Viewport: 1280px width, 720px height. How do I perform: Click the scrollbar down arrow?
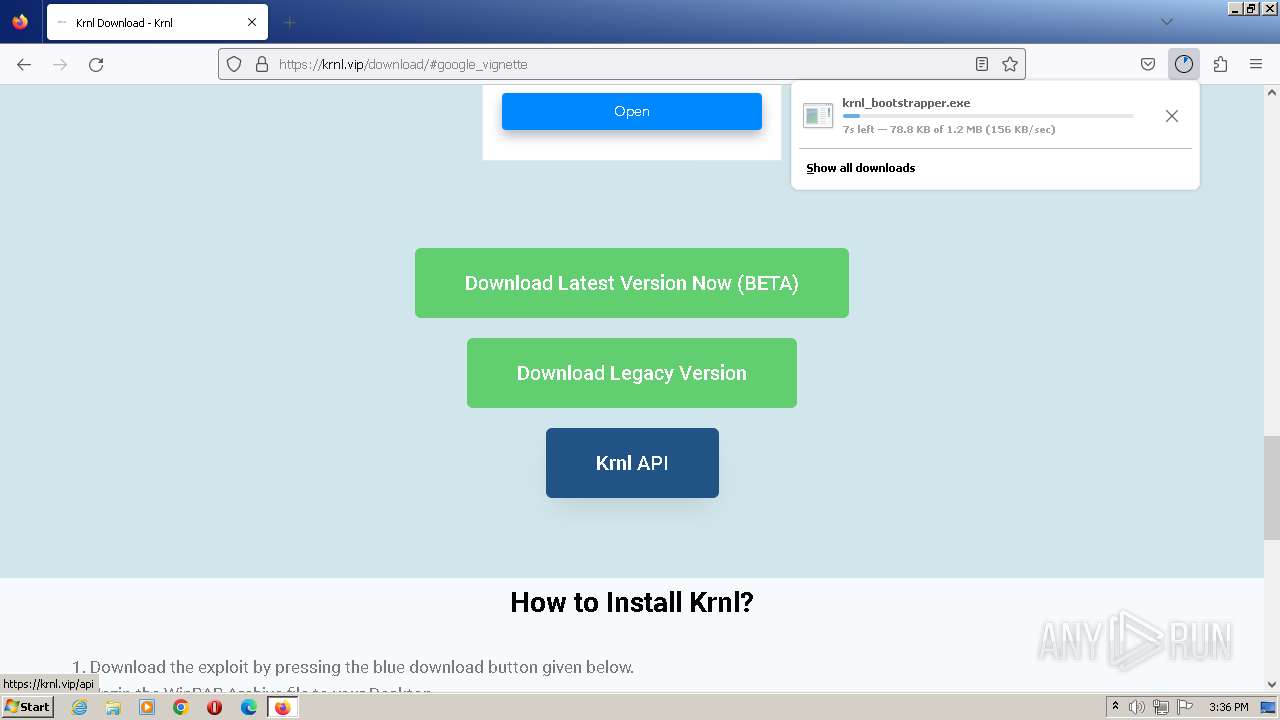[1272, 685]
